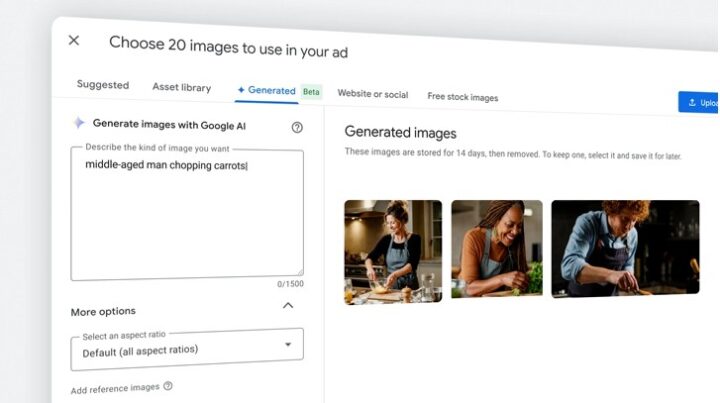Click the sparkle icon on Generated tab
The image size is (720, 403).
(241, 90)
